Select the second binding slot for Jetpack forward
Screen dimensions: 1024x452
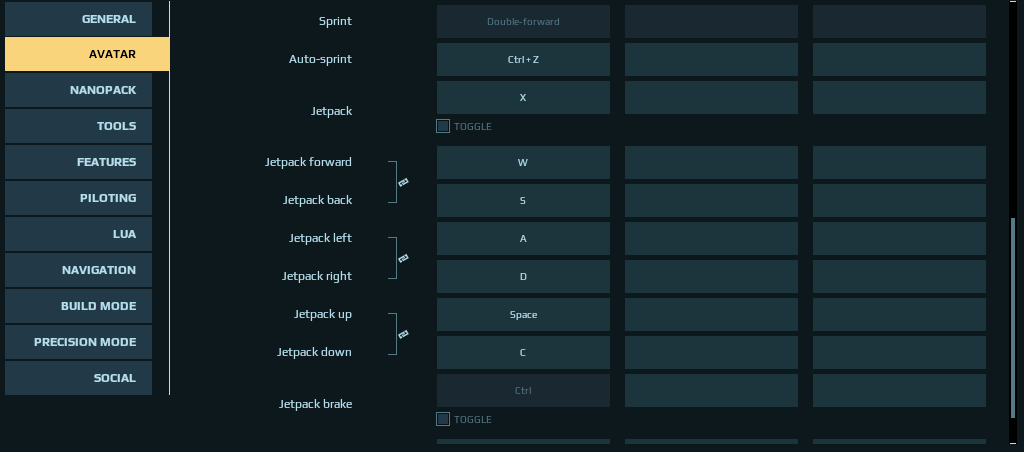click(711, 163)
